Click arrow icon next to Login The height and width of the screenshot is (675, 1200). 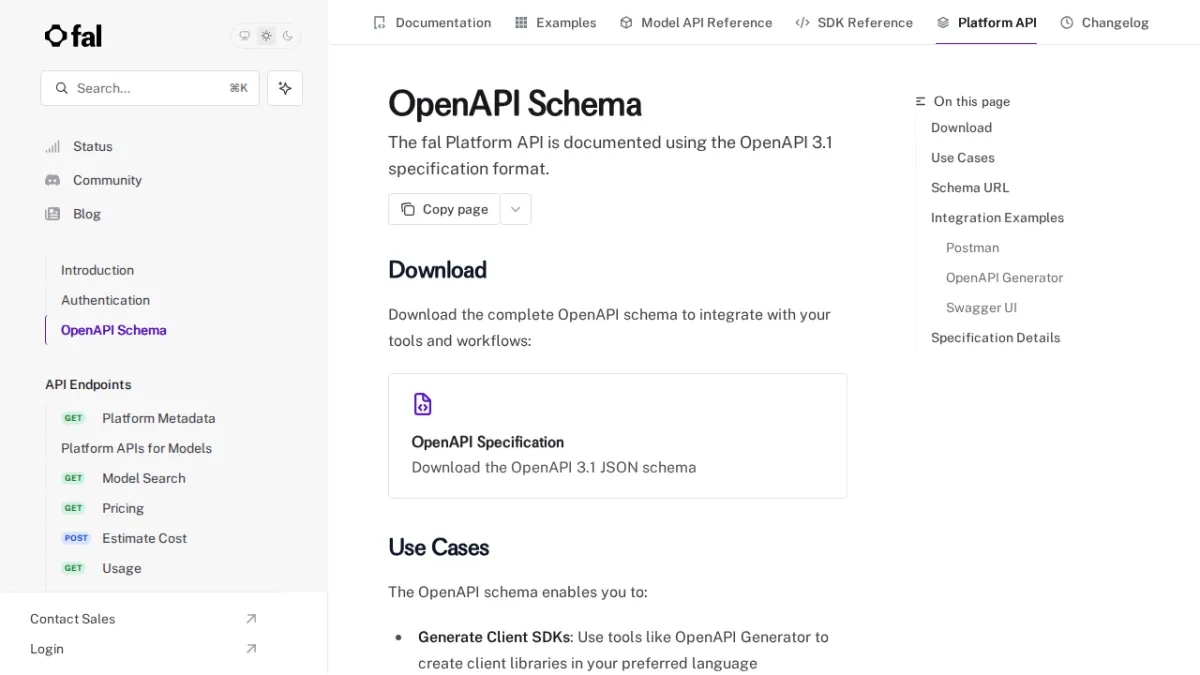pos(251,649)
